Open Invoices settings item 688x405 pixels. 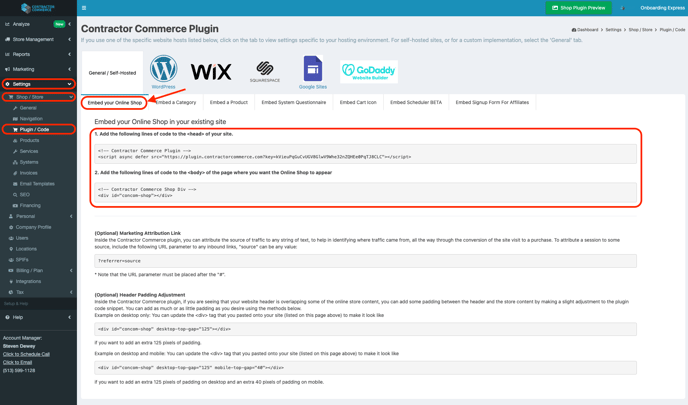pyautogui.click(x=29, y=173)
